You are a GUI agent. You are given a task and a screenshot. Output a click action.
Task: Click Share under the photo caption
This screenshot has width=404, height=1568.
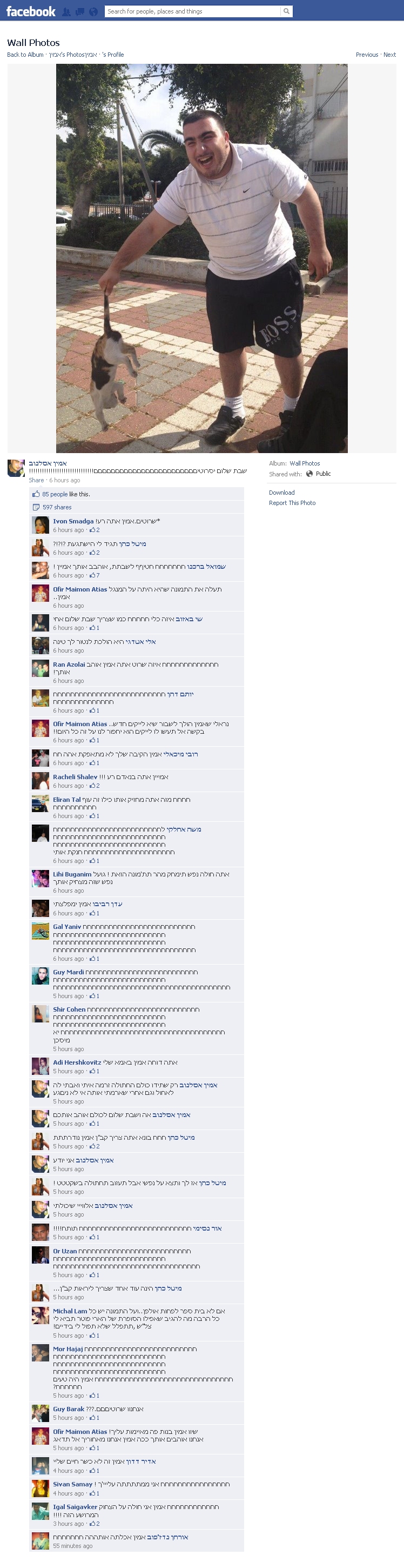tap(37, 480)
